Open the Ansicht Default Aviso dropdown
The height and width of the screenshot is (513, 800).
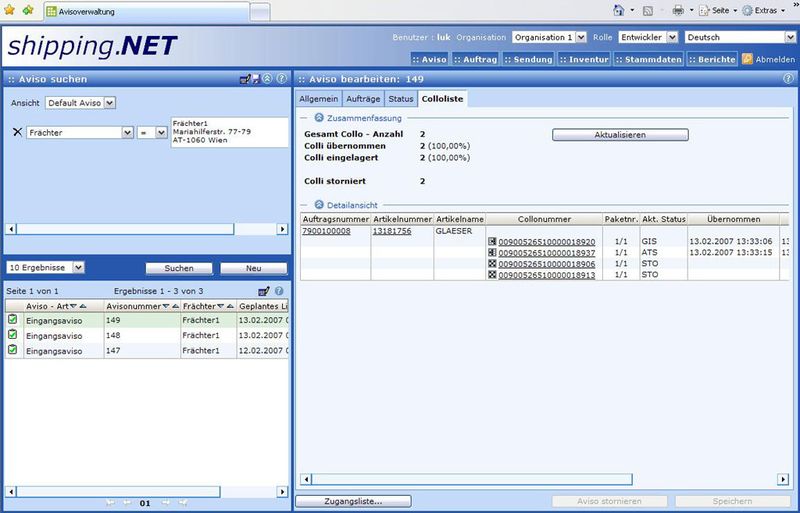point(109,102)
